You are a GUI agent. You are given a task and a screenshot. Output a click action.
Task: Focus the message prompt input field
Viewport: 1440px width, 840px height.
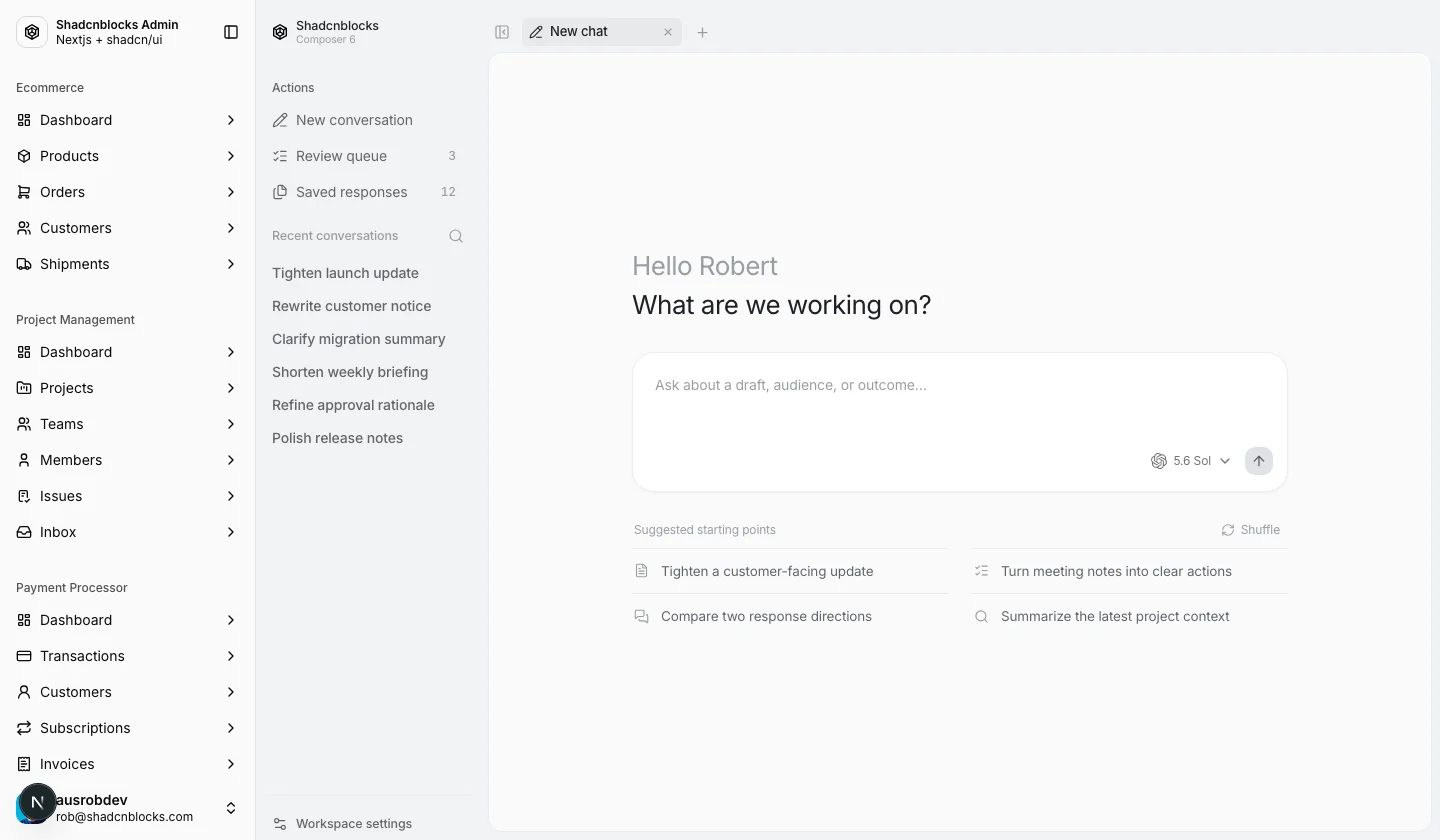coord(960,400)
